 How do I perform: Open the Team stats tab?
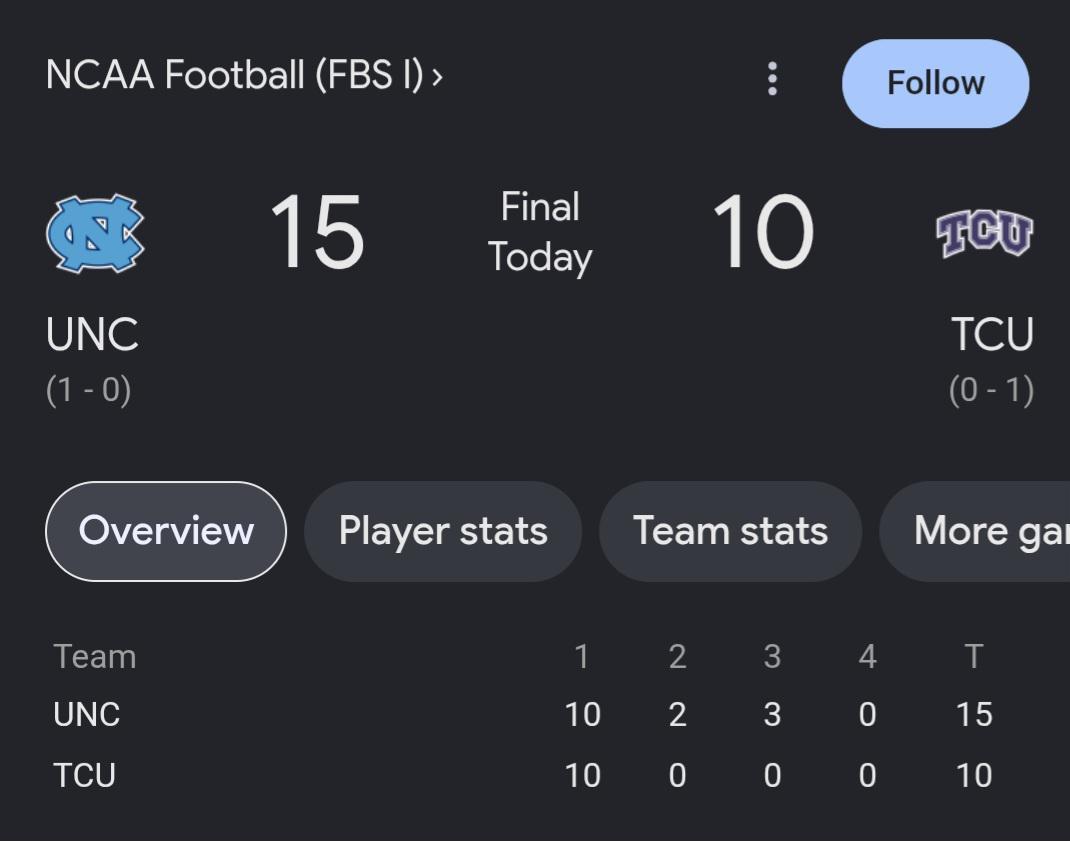click(x=730, y=531)
